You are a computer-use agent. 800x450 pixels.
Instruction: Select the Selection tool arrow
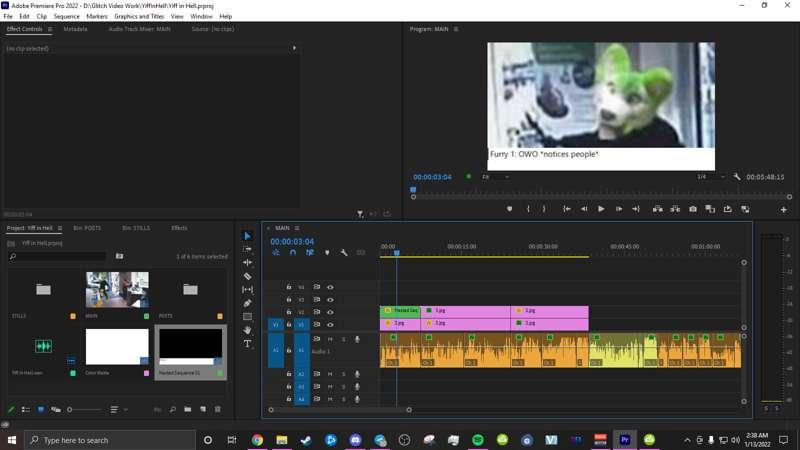click(x=247, y=236)
